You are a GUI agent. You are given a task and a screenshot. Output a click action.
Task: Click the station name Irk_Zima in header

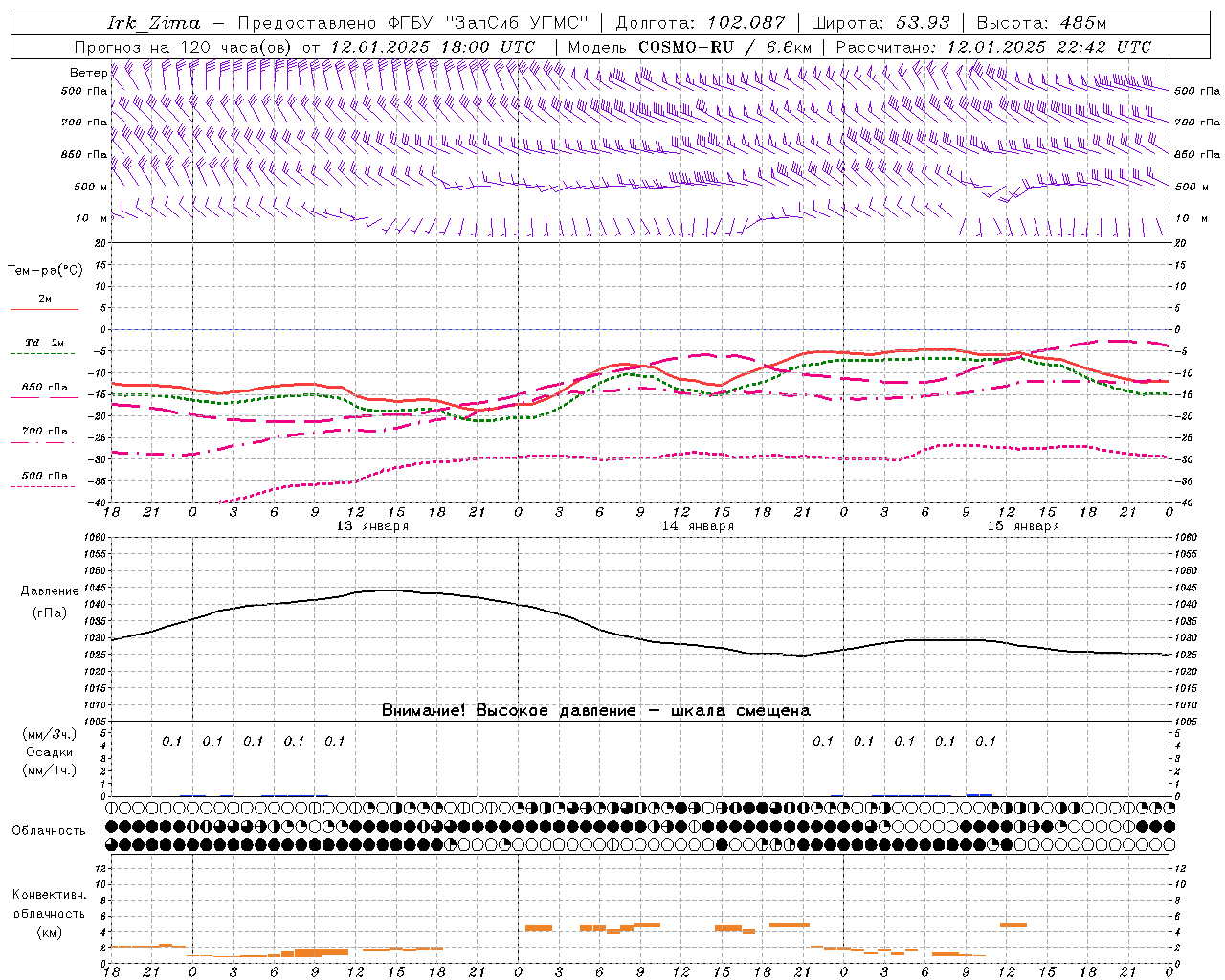click(x=153, y=23)
